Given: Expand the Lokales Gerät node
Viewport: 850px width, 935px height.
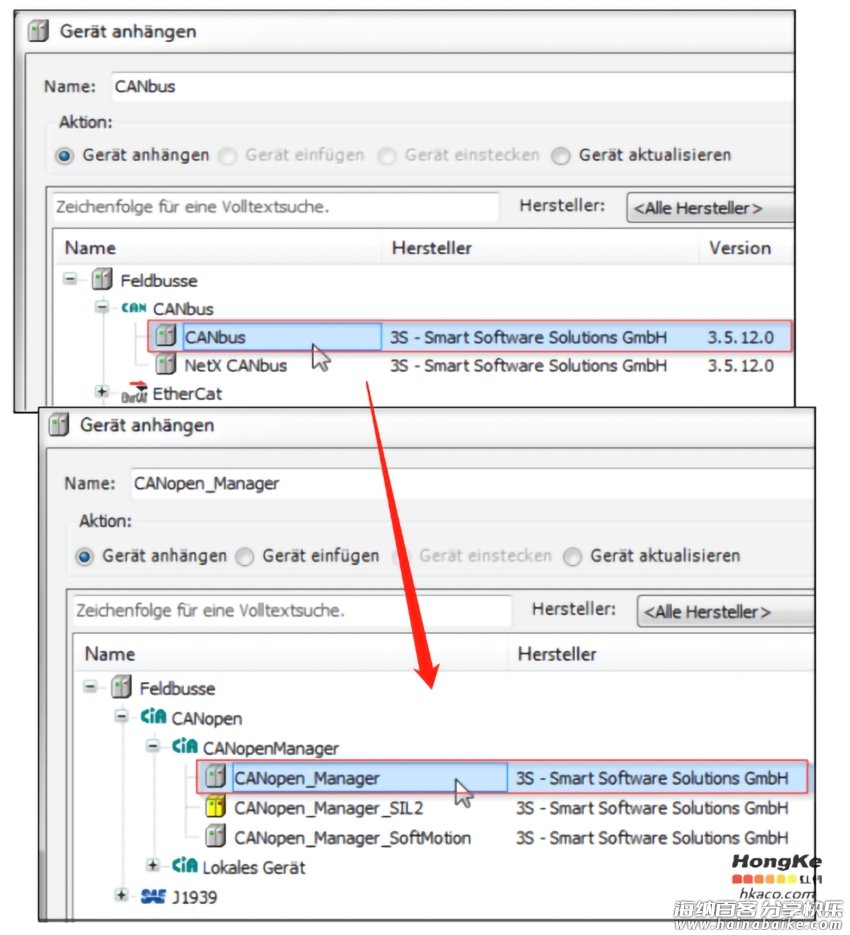Looking at the screenshot, I should coord(153,865).
